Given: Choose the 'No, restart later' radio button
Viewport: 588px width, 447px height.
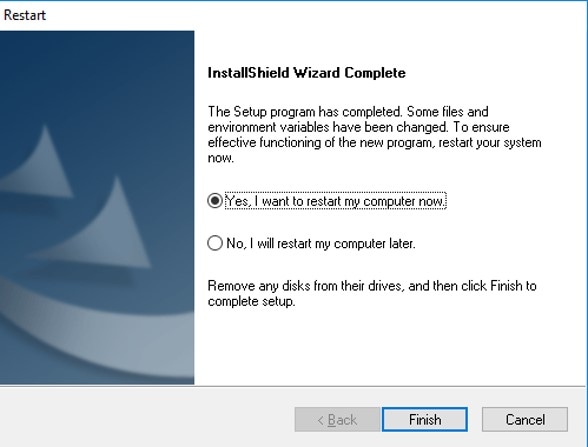Looking at the screenshot, I should point(215,243).
